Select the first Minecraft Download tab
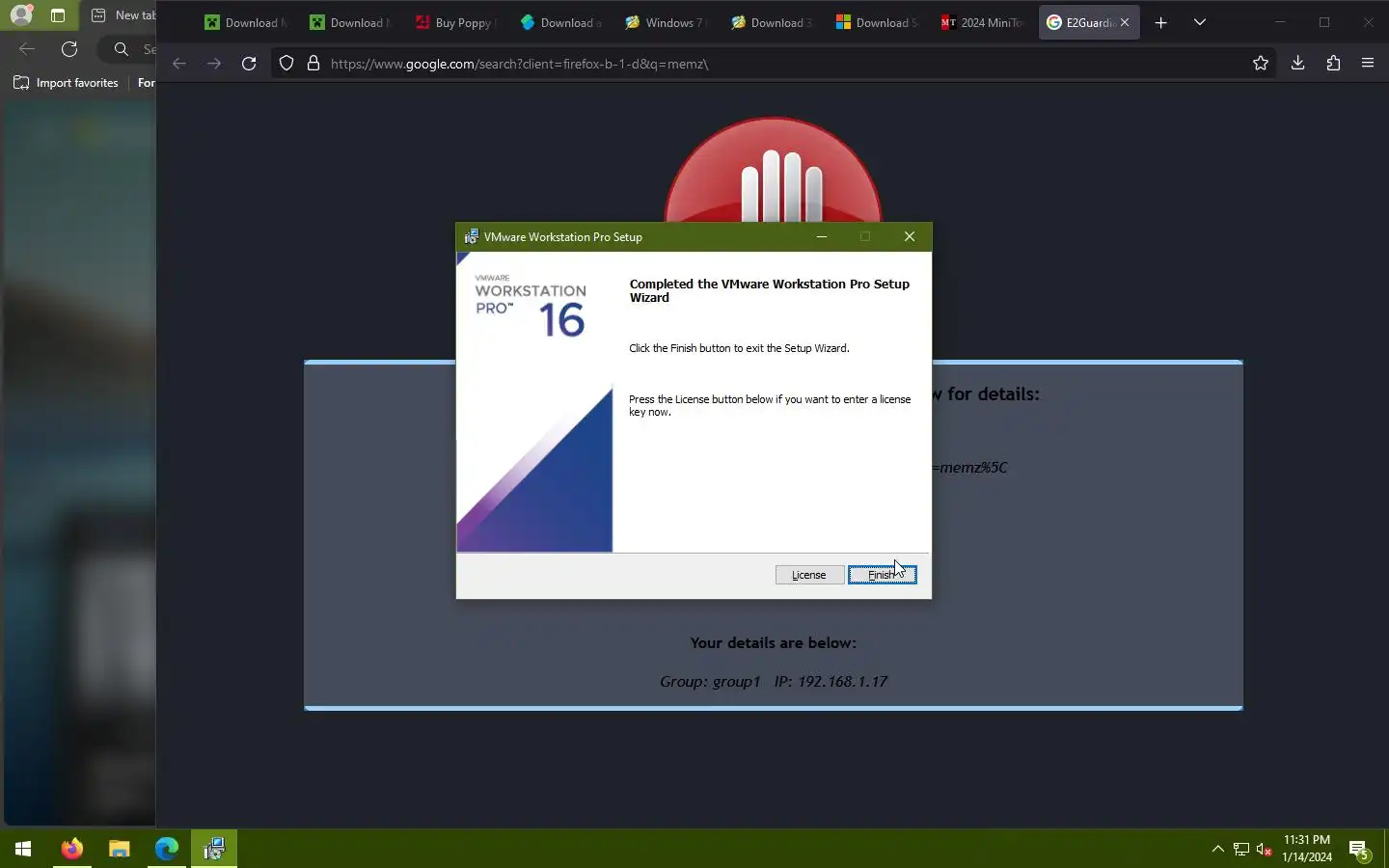The height and width of the screenshot is (868, 1389). tap(244, 22)
